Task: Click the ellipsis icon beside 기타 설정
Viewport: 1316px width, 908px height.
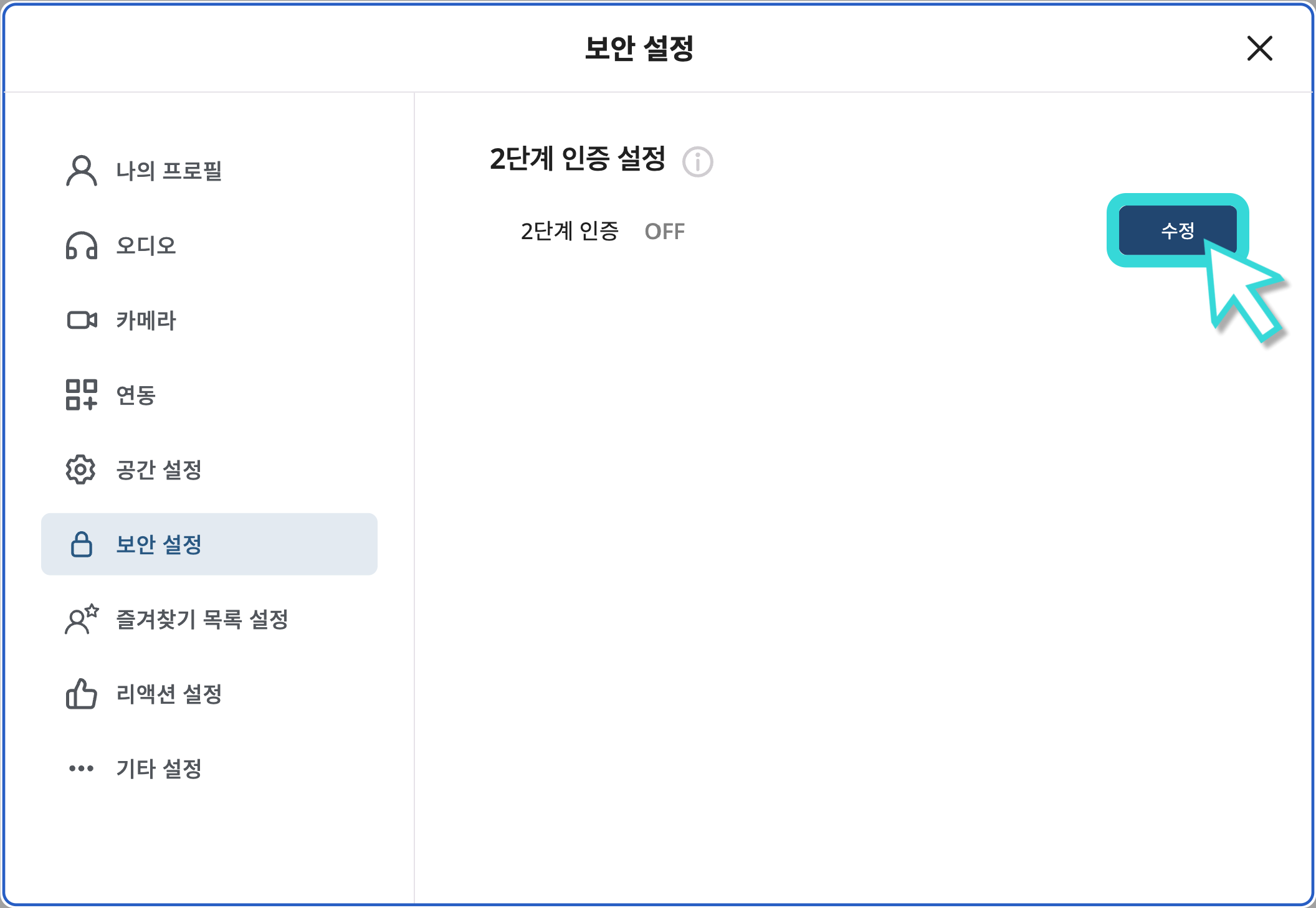Action: point(80,770)
